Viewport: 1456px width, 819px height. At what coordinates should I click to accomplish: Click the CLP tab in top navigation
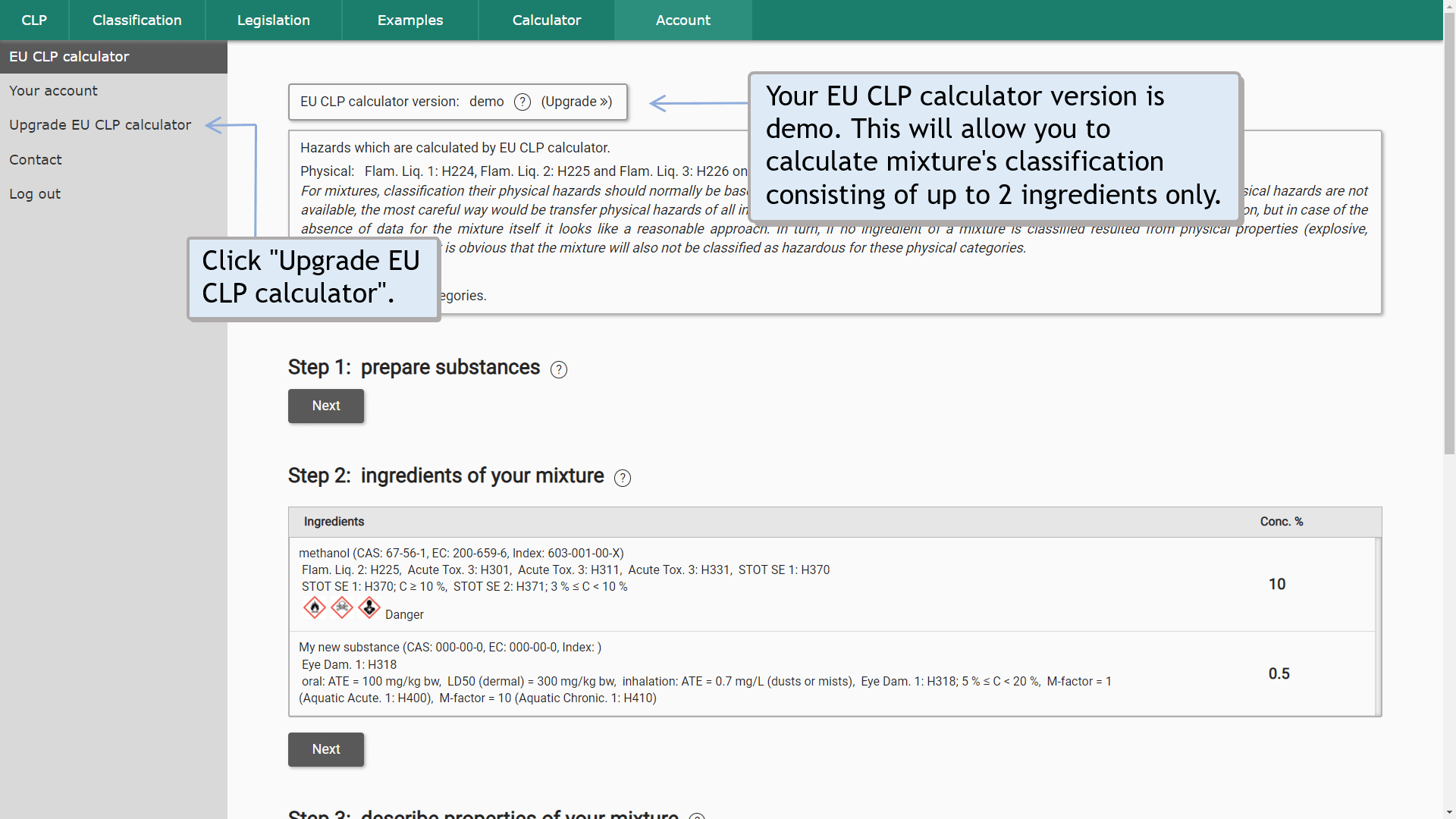pos(34,20)
